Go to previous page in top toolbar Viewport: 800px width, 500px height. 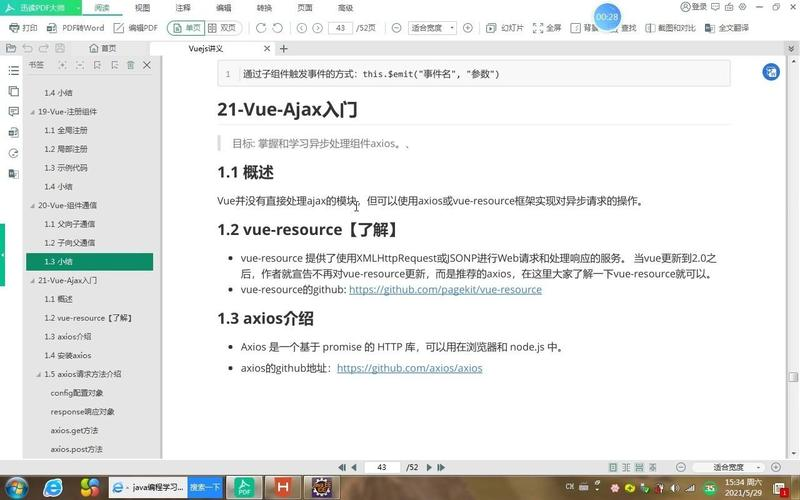[x=302, y=28]
